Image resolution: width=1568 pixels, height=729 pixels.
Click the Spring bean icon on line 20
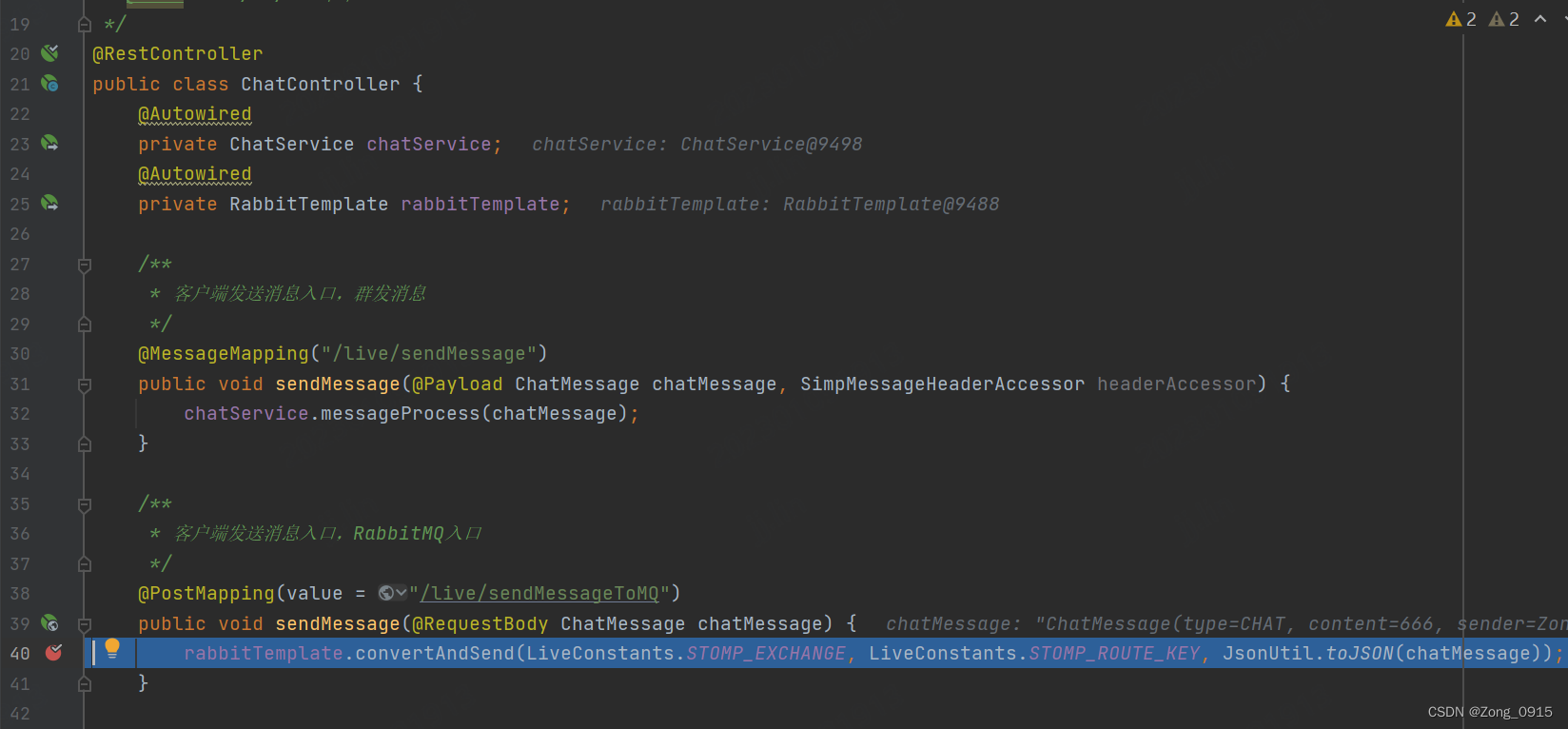49,53
